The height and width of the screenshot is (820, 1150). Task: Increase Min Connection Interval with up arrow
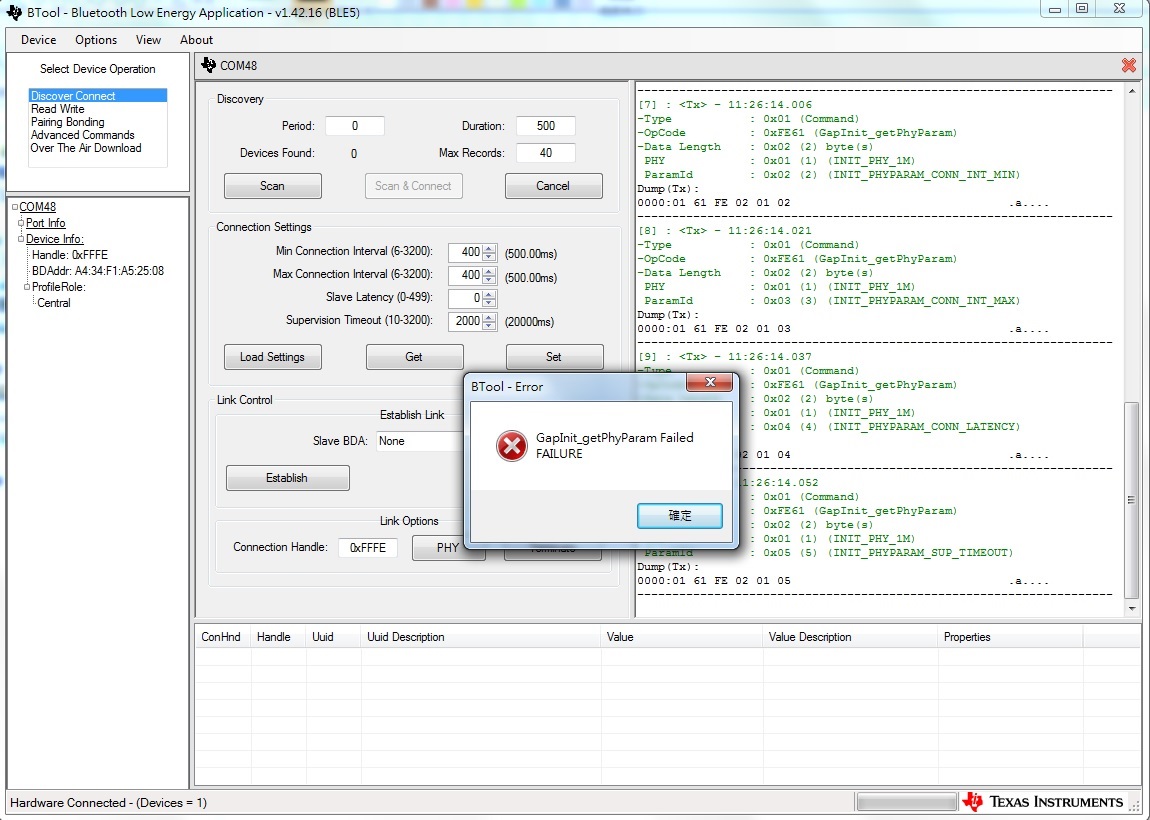[489, 248]
